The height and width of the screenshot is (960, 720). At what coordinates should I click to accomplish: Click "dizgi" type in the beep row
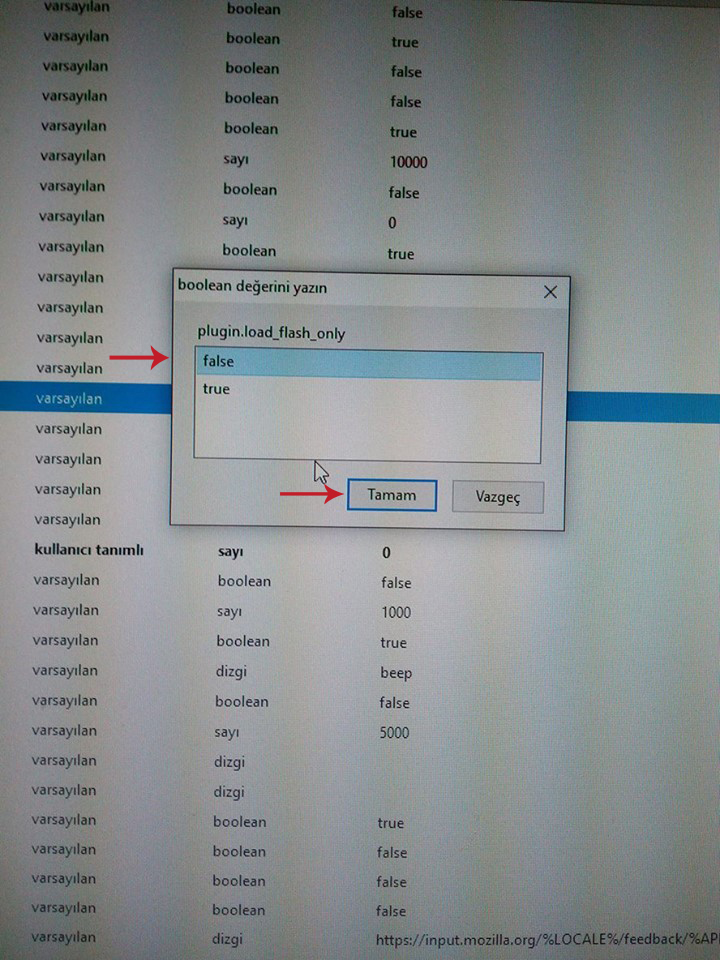click(x=231, y=672)
